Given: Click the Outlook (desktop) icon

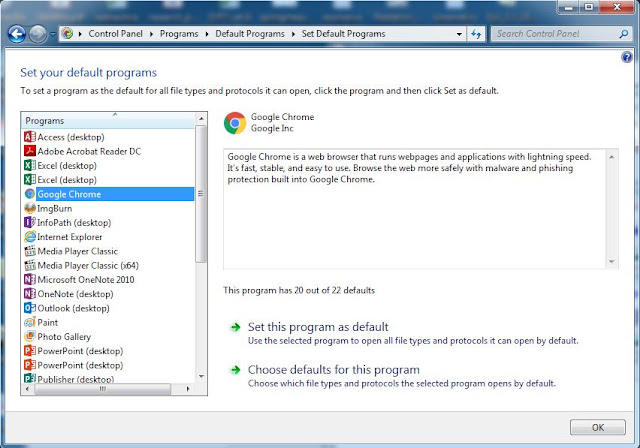Looking at the screenshot, I should [30, 308].
